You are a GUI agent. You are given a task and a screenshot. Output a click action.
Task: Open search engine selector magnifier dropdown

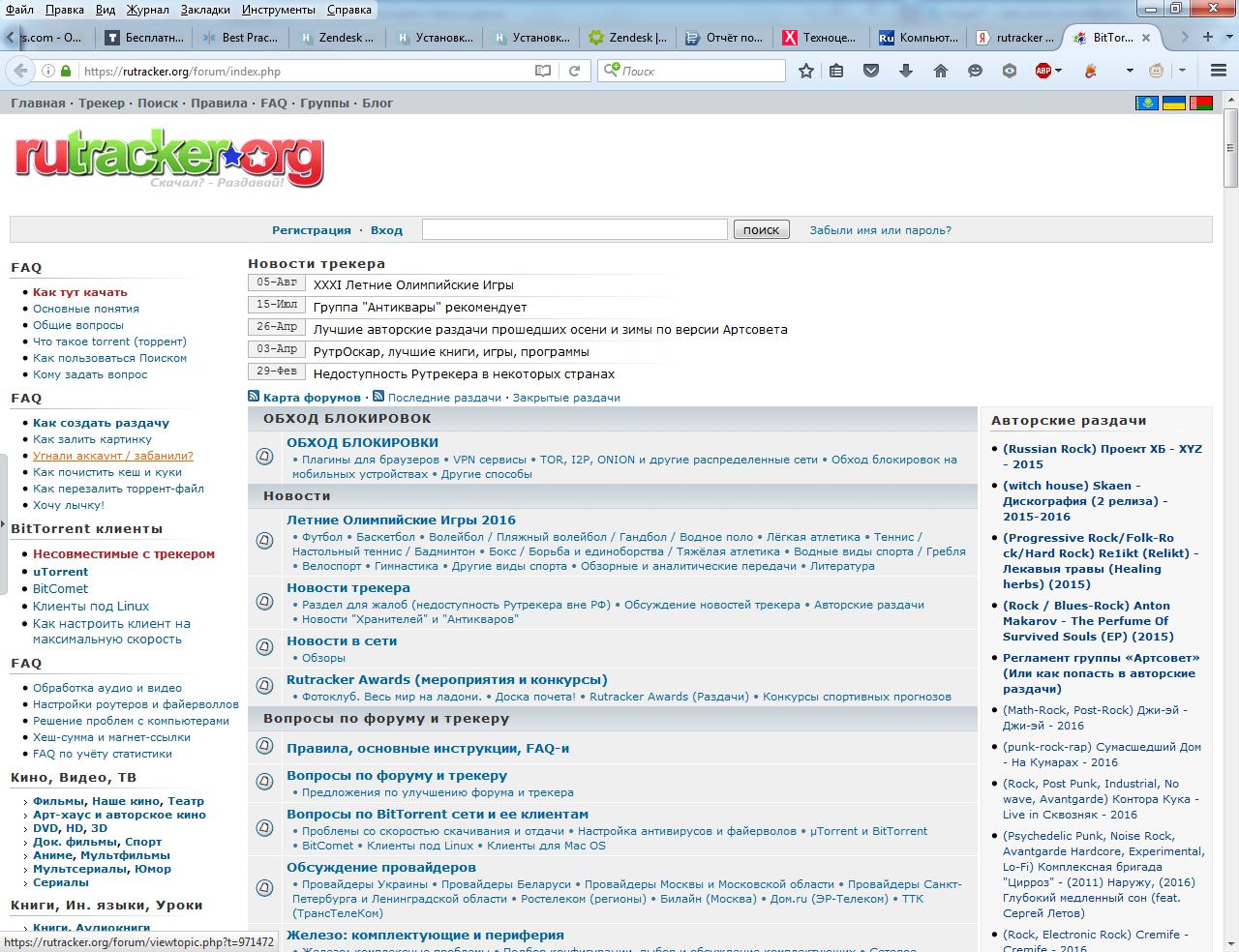[x=612, y=70]
